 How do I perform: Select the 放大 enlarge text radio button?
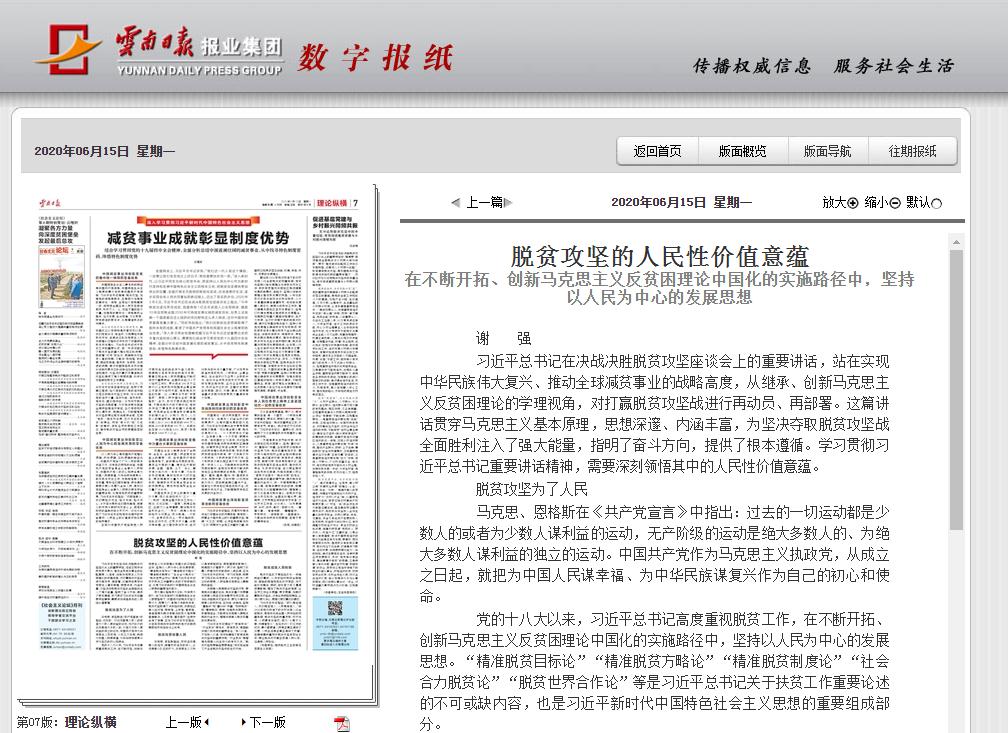(853, 203)
